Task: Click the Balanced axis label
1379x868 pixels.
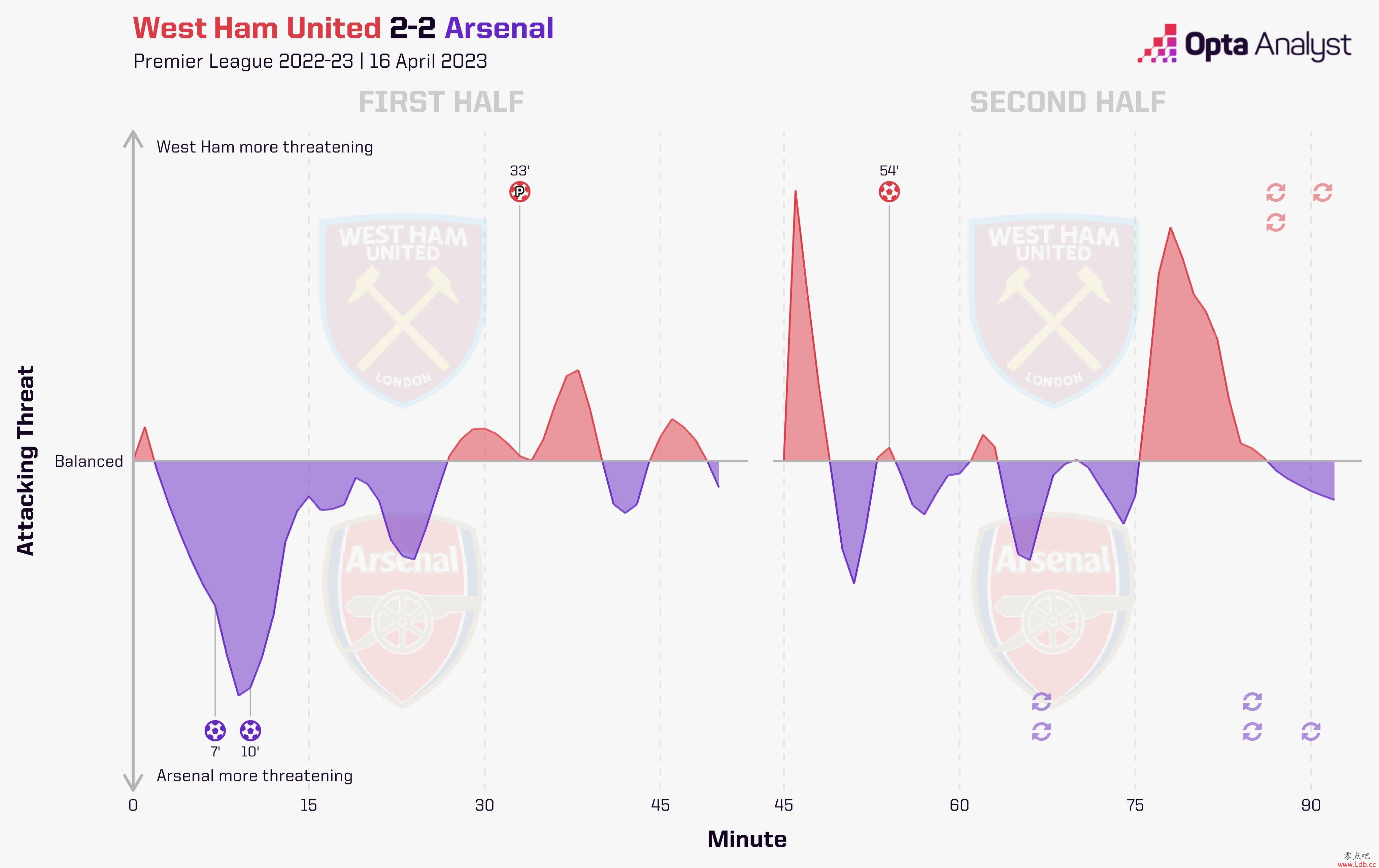Action: [x=89, y=461]
